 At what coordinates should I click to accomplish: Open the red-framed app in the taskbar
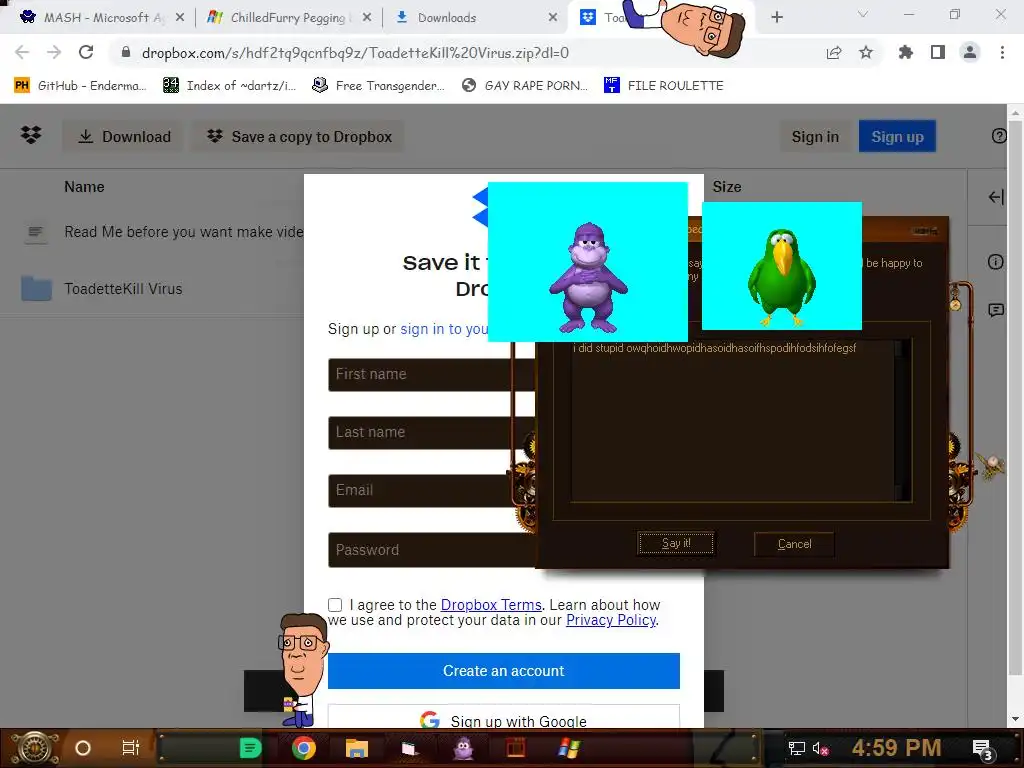pos(516,748)
